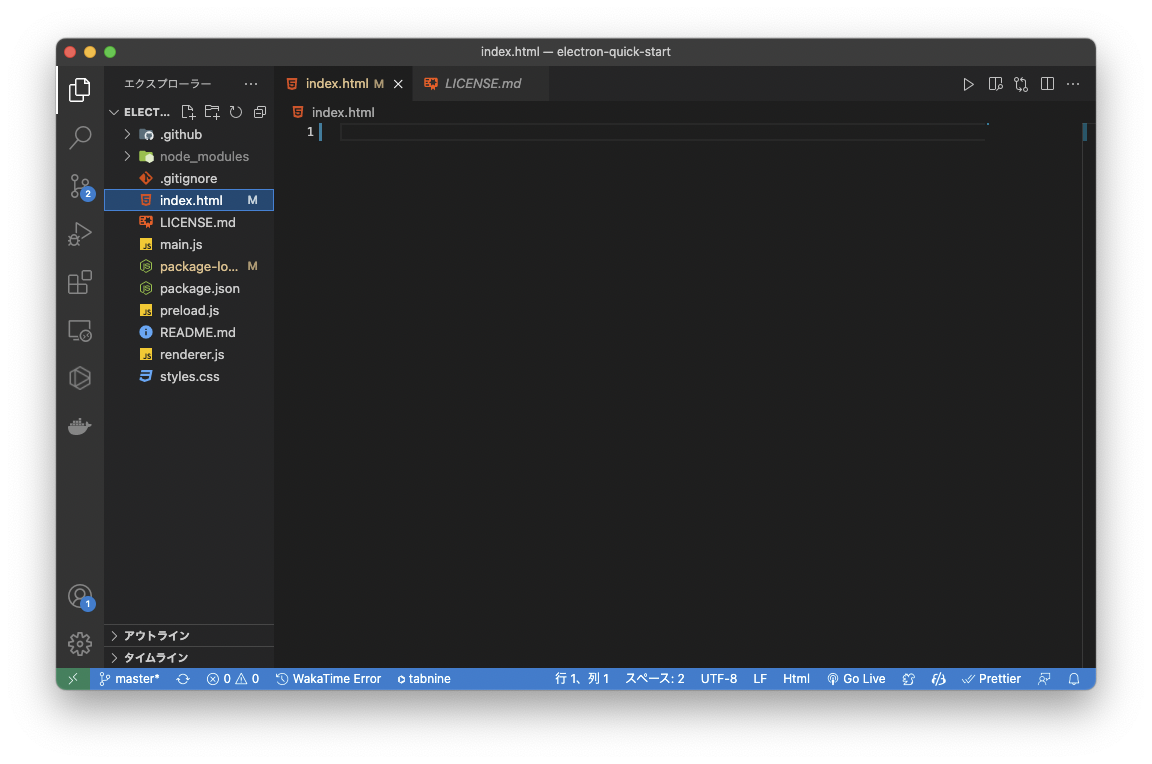Open the Explorer view in the activity bar
1152x764 pixels.
79,90
